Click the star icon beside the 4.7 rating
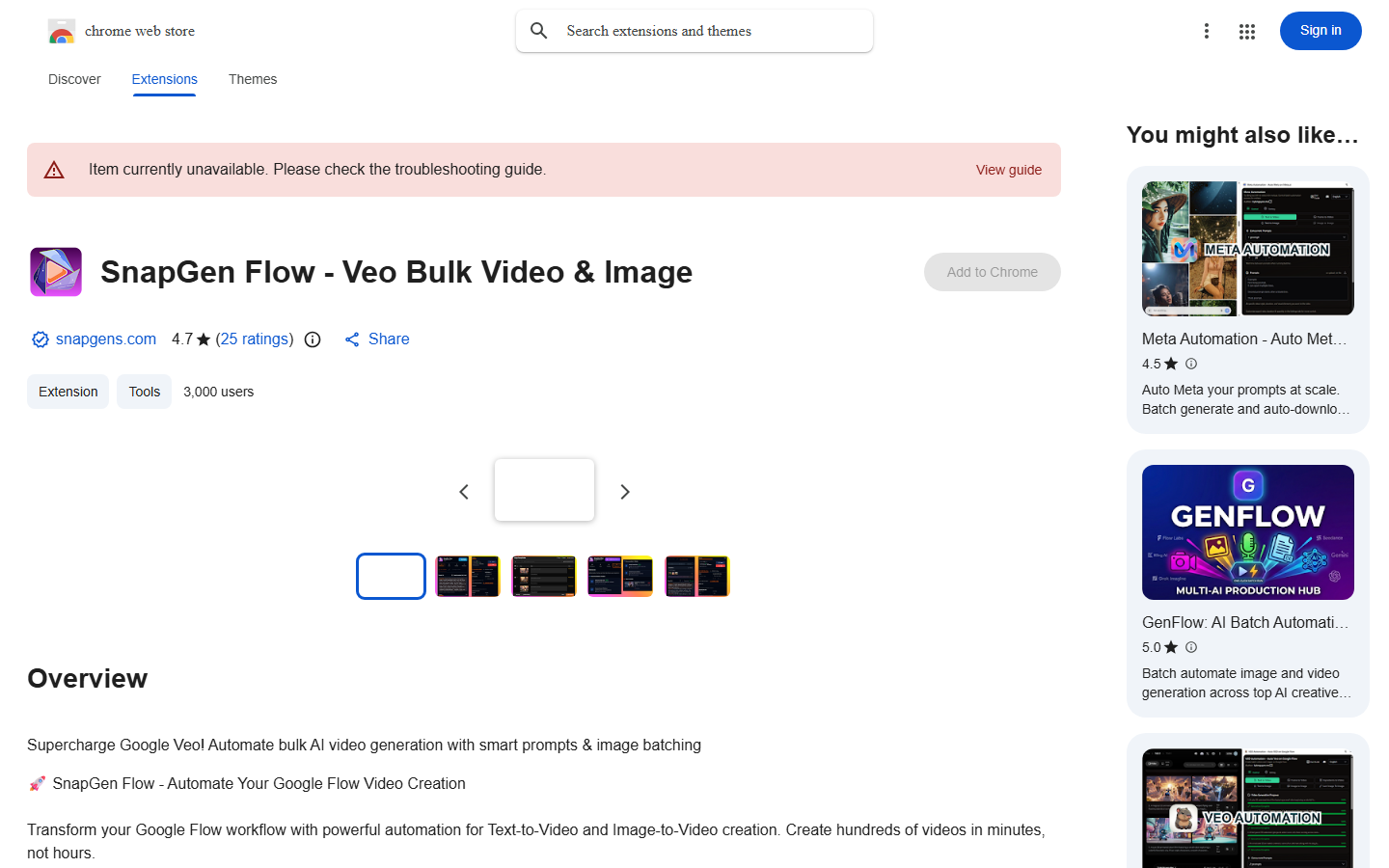 coord(204,339)
